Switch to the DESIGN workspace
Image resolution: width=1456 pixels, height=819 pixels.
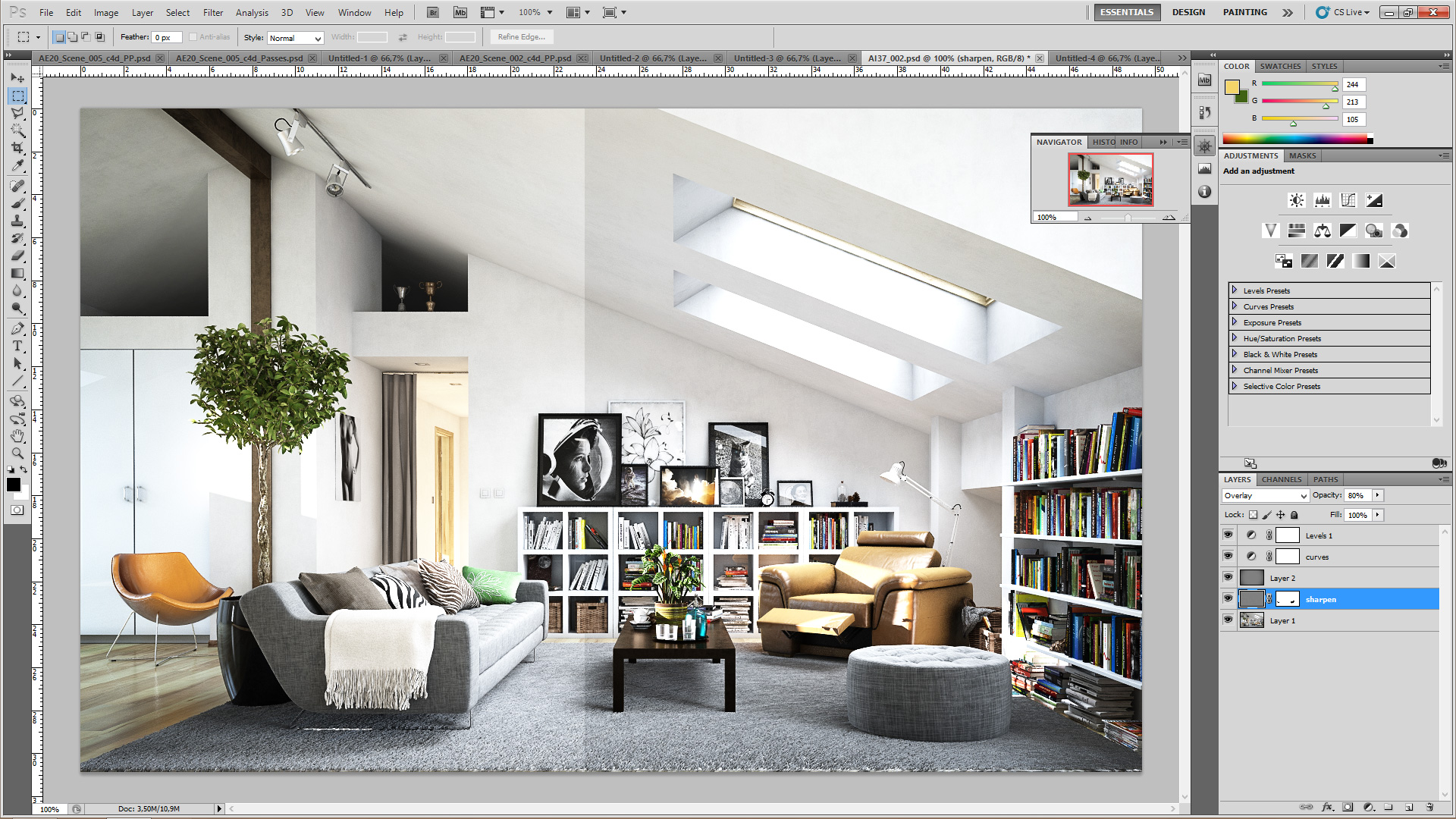point(1188,12)
